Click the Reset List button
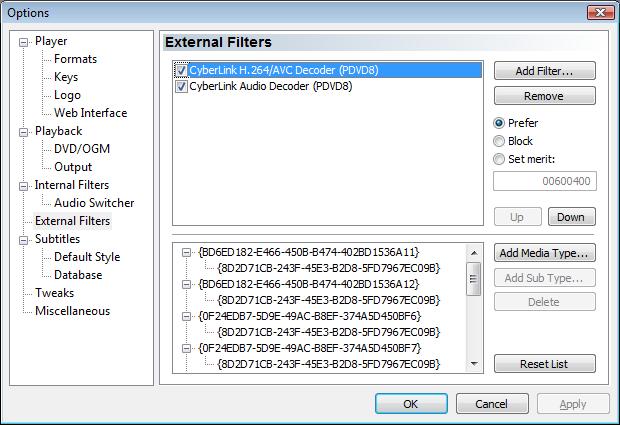This screenshot has height=425, width=620. coord(544,364)
